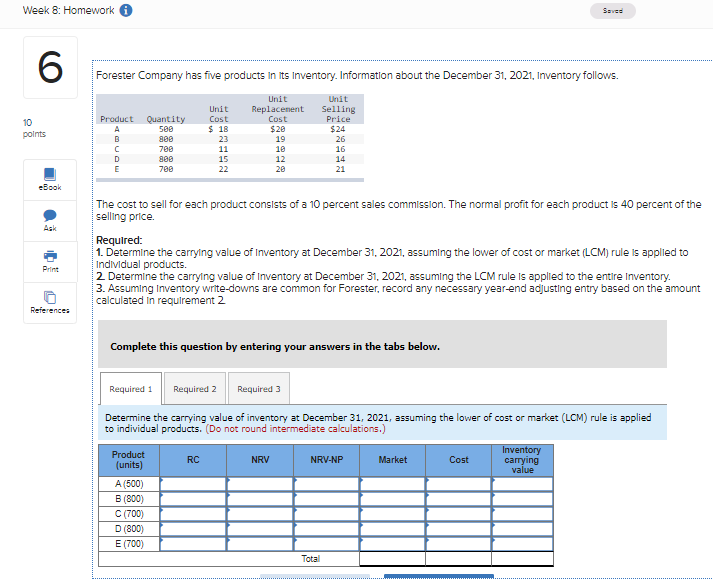The image size is (713, 579).
Task: Click the '10 points' label
Action: point(34,128)
